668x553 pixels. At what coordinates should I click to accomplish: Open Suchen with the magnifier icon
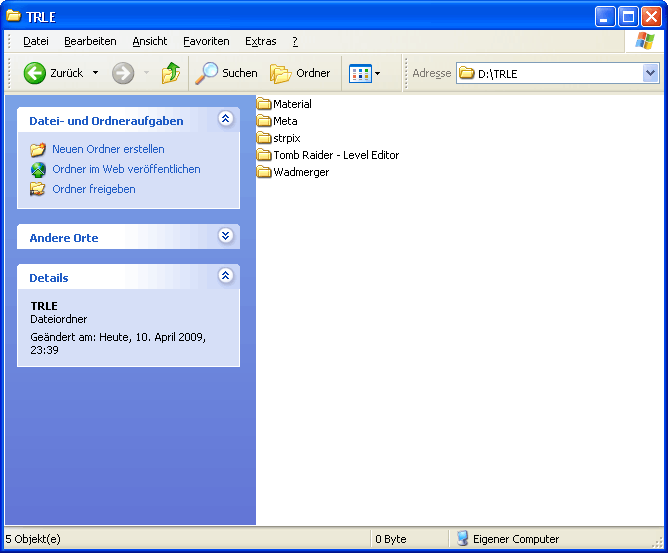[208, 73]
